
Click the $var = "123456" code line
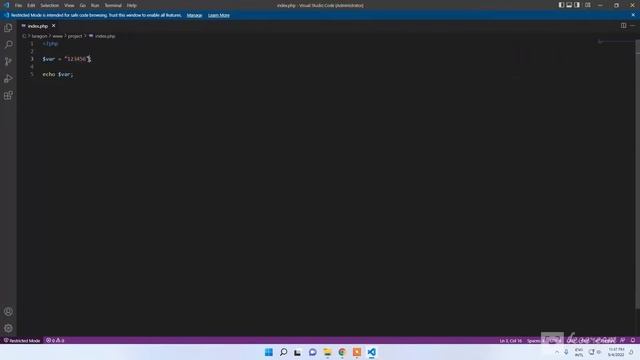pyautogui.click(x=67, y=59)
